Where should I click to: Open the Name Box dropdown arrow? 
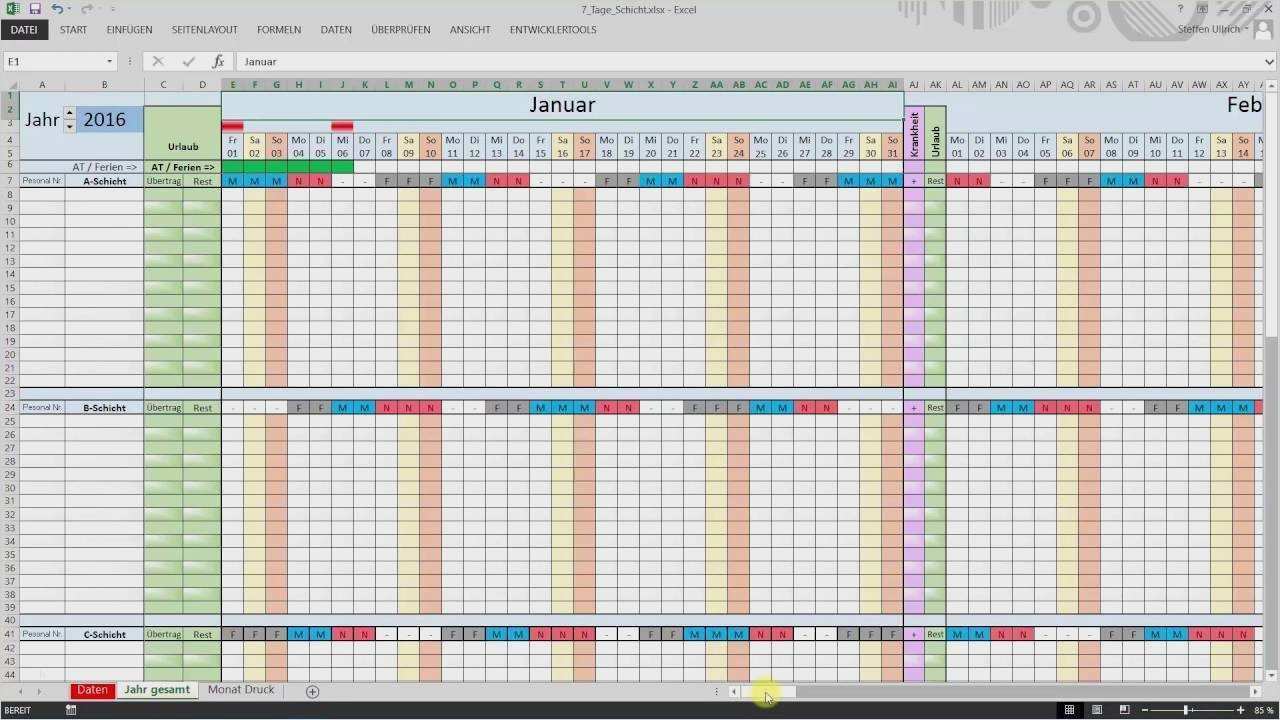109,62
